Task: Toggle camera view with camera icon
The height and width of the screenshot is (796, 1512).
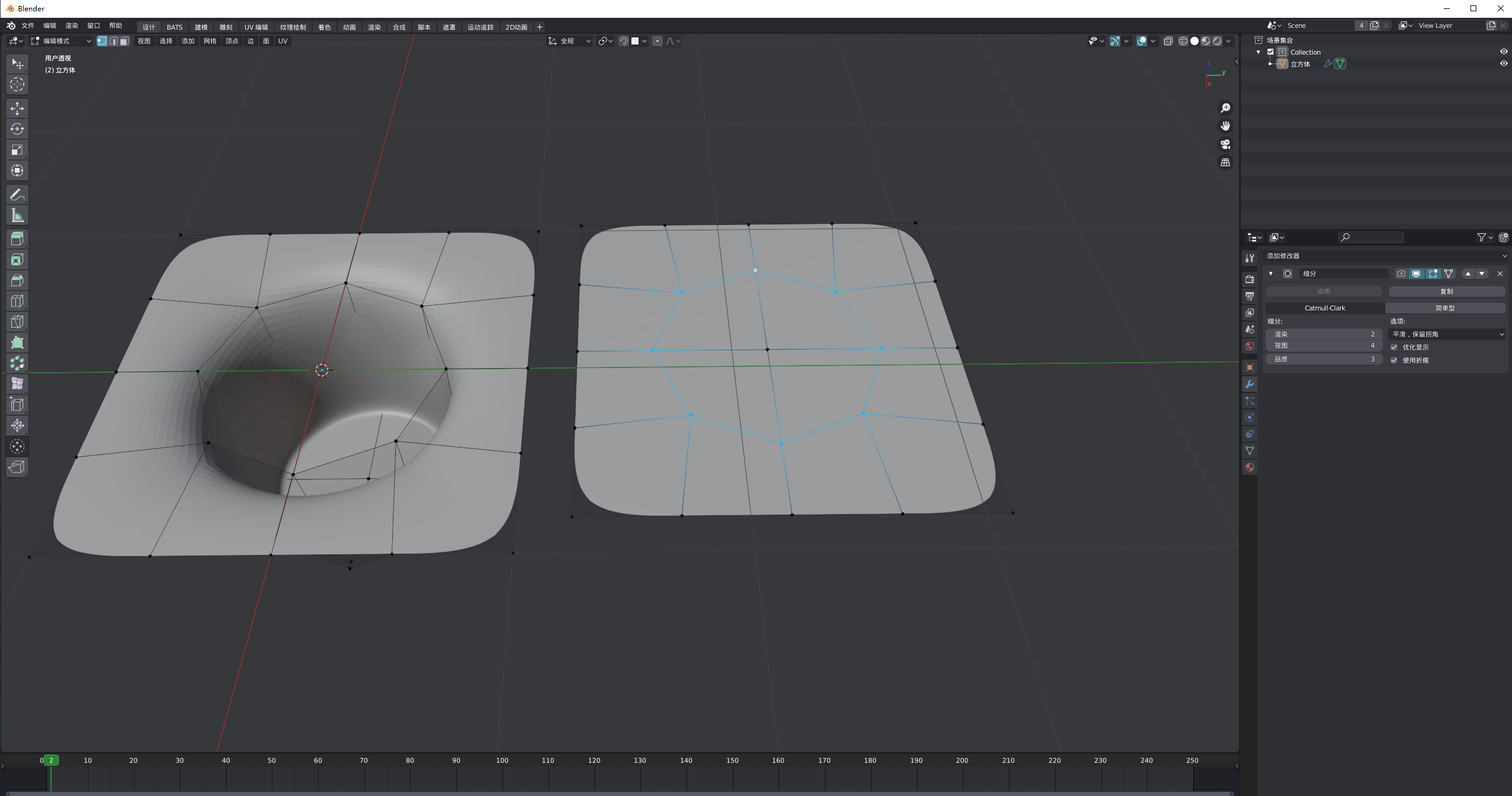Action: 1225,144
